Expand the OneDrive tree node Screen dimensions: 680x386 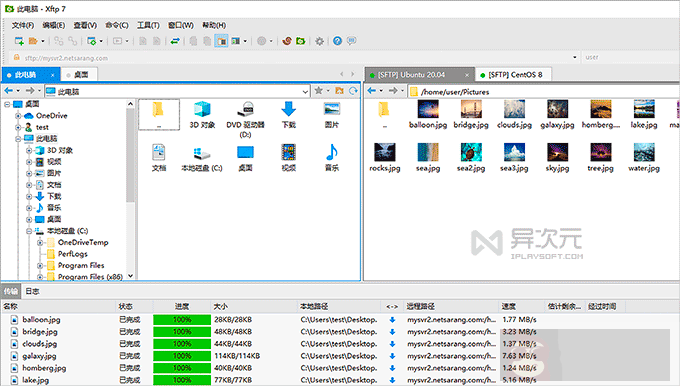pyautogui.click(x=18, y=116)
